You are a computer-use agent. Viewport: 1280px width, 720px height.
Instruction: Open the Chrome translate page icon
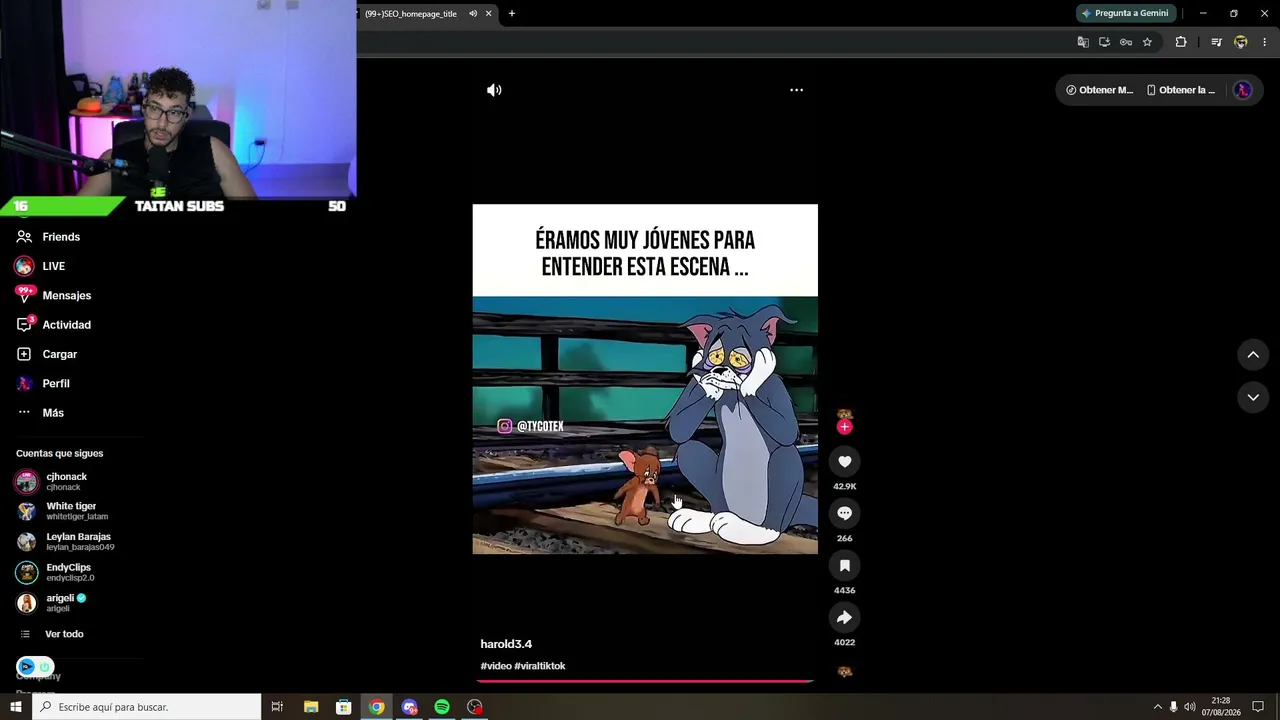click(x=1083, y=42)
